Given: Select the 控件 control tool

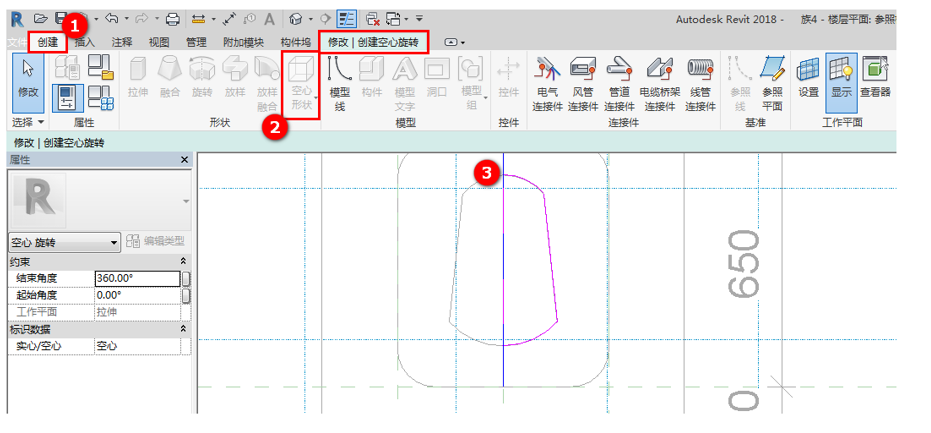Looking at the screenshot, I should (x=508, y=77).
